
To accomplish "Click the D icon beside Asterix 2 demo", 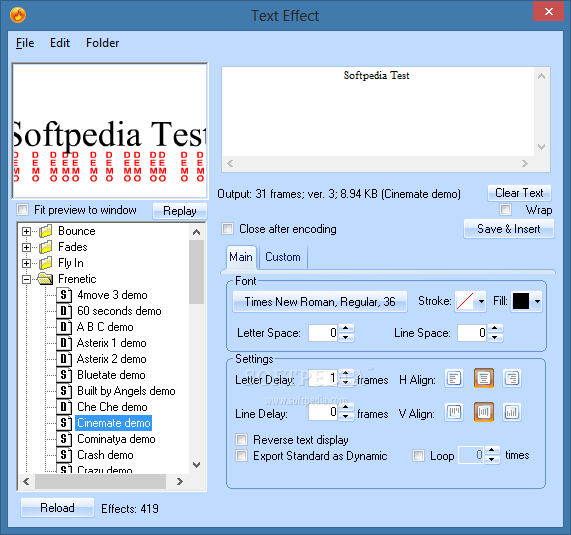I will 64,359.
